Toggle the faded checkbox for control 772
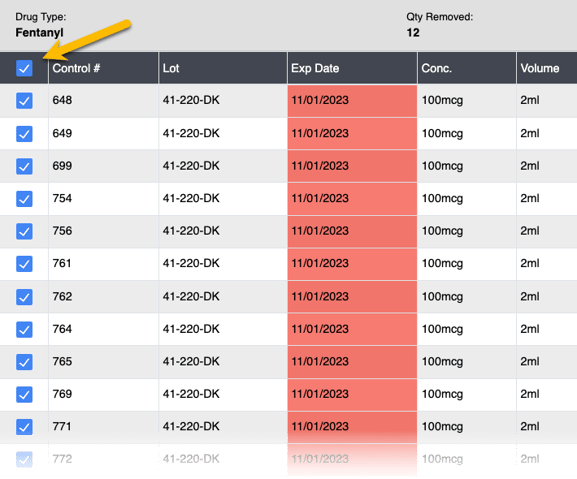The height and width of the screenshot is (479, 577). pos(24,460)
